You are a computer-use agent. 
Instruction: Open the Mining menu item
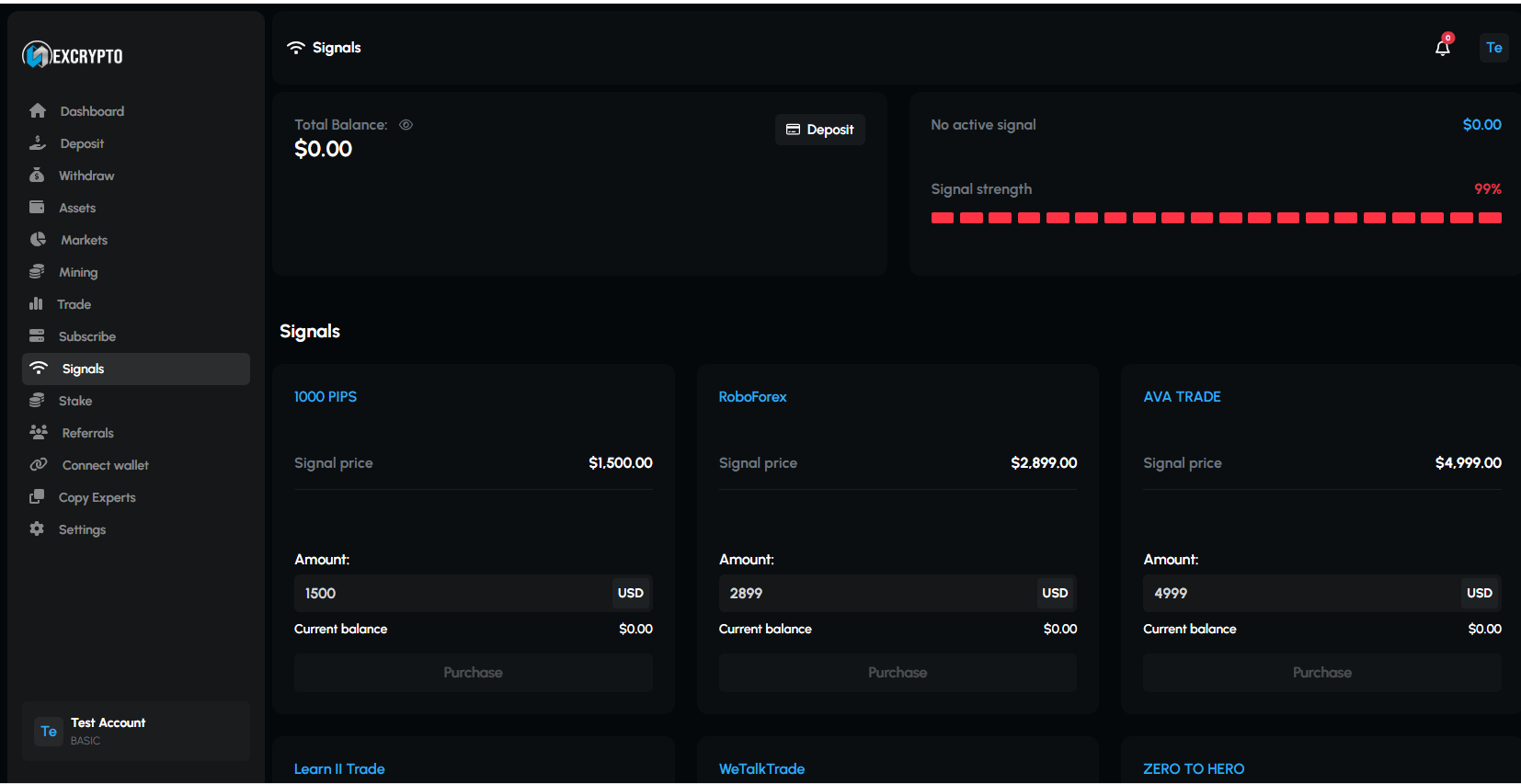pos(136,271)
